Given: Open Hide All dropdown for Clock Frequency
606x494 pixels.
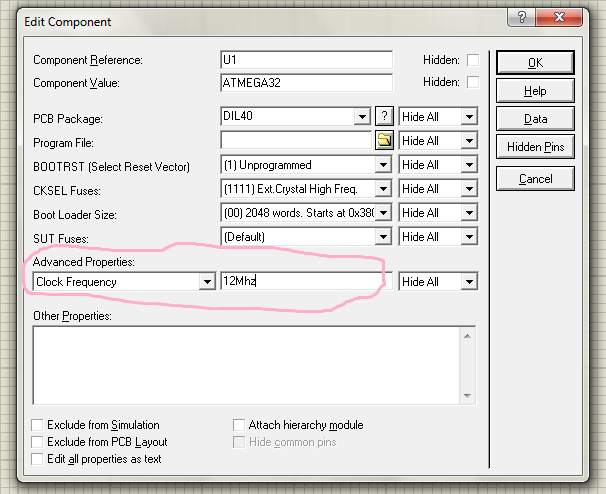Looking at the screenshot, I should 469,282.
